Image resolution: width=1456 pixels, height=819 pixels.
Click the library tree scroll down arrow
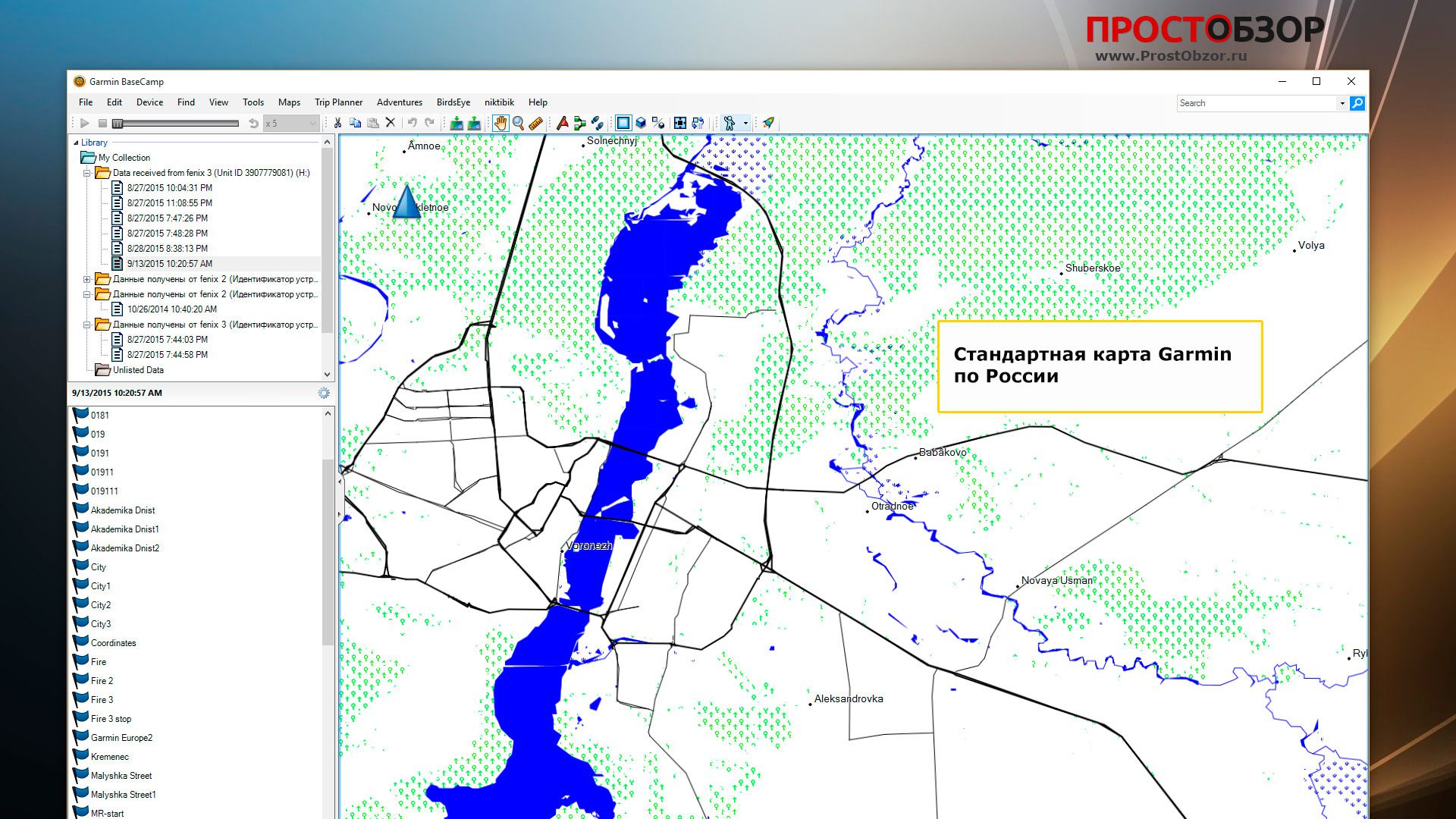[x=328, y=374]
